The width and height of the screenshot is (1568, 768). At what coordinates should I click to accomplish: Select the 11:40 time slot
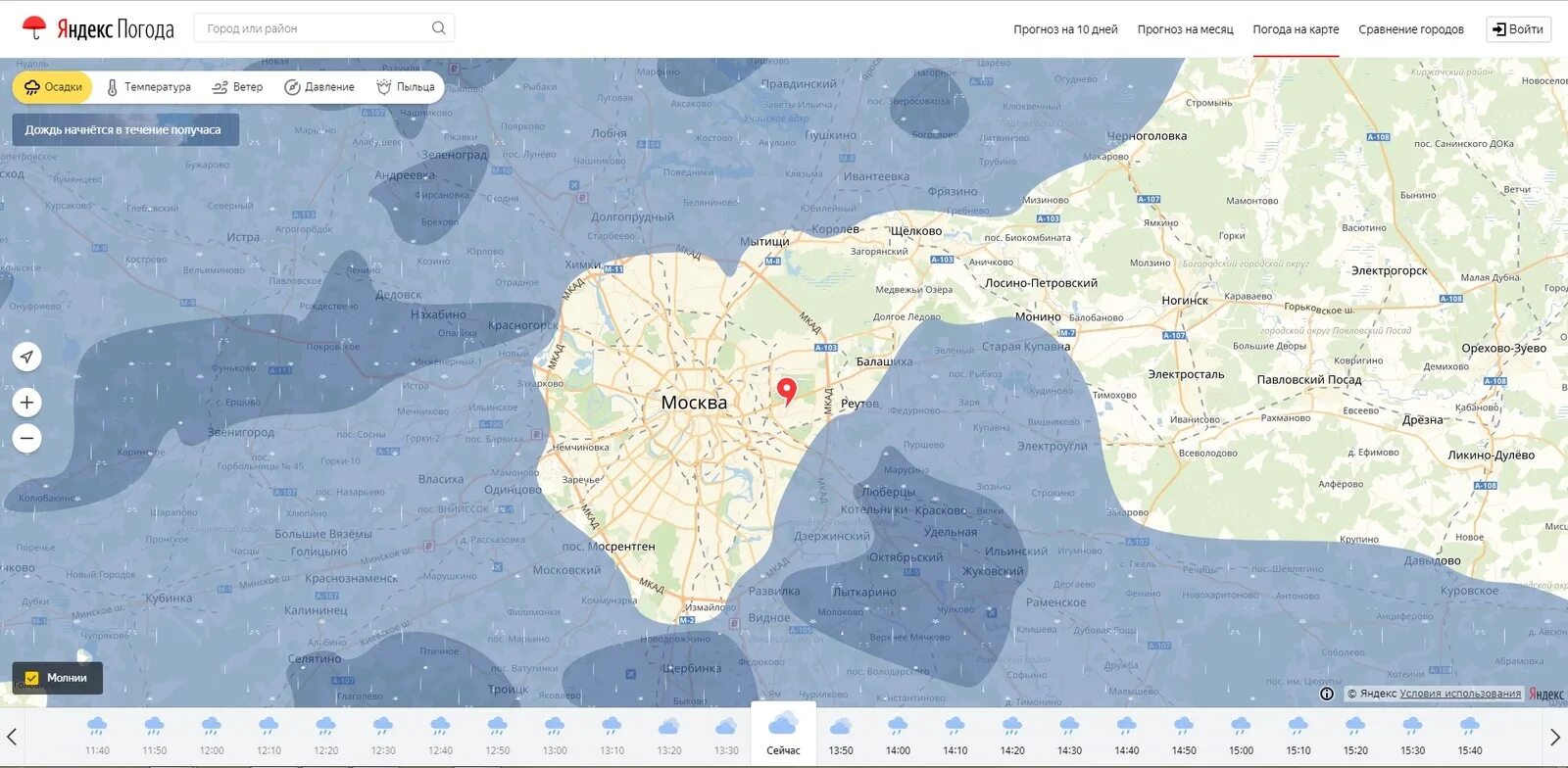click(x=97, y=737)
